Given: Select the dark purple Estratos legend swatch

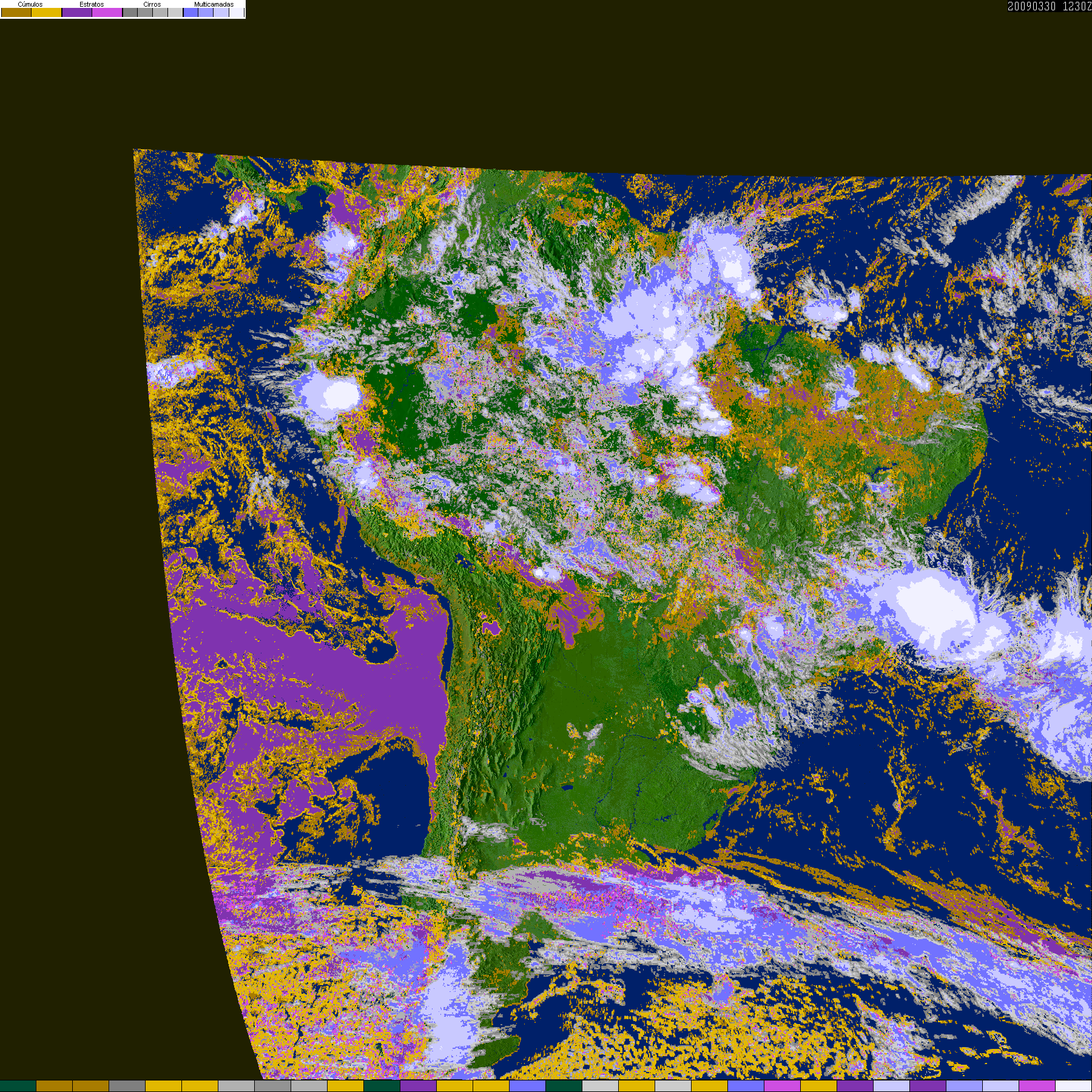Looking at the screenshot, I should pyautogui.click(x=77, y=12).
